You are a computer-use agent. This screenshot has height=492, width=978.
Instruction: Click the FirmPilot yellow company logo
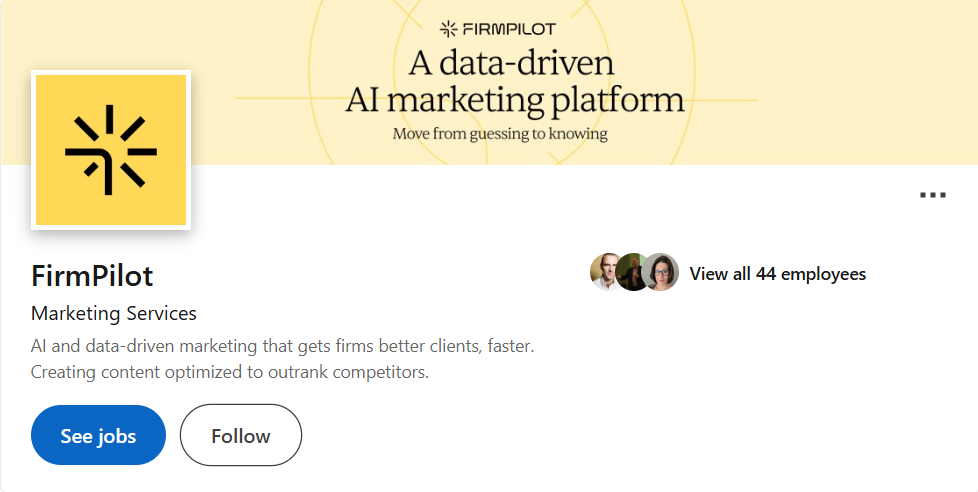111,150
